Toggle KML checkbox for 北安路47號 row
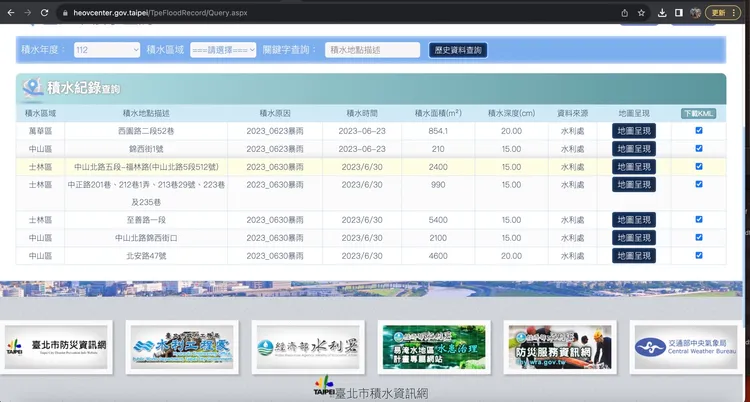Screen dimensions: 750x402 point(699,256)
